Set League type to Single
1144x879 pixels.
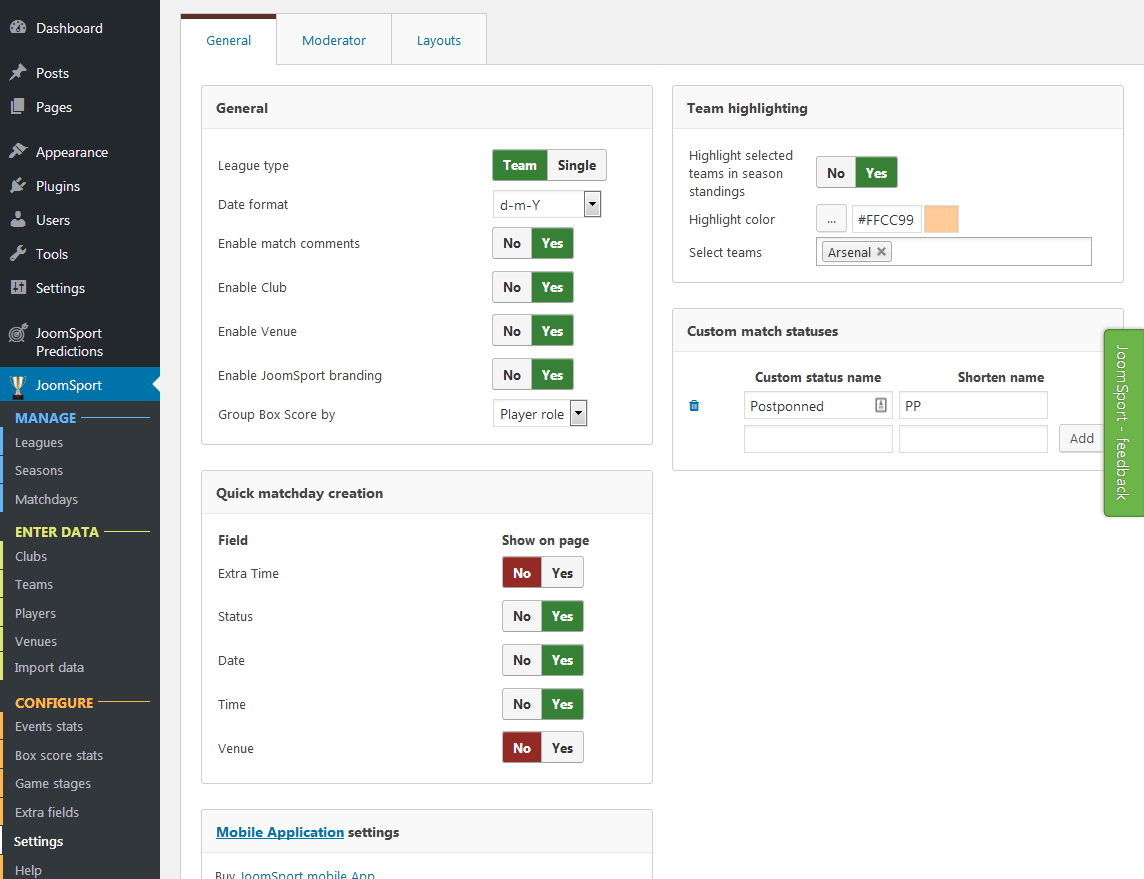(x=576, y=165)
